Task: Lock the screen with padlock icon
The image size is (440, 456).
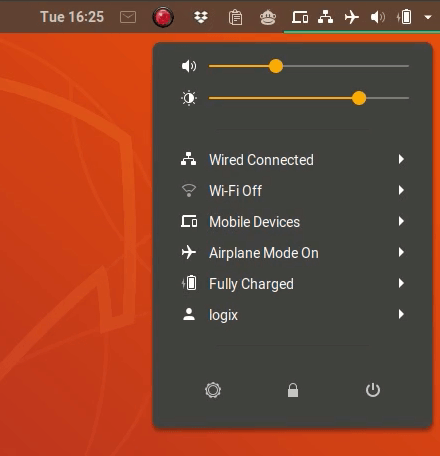Action: click(x=293, y=390)
